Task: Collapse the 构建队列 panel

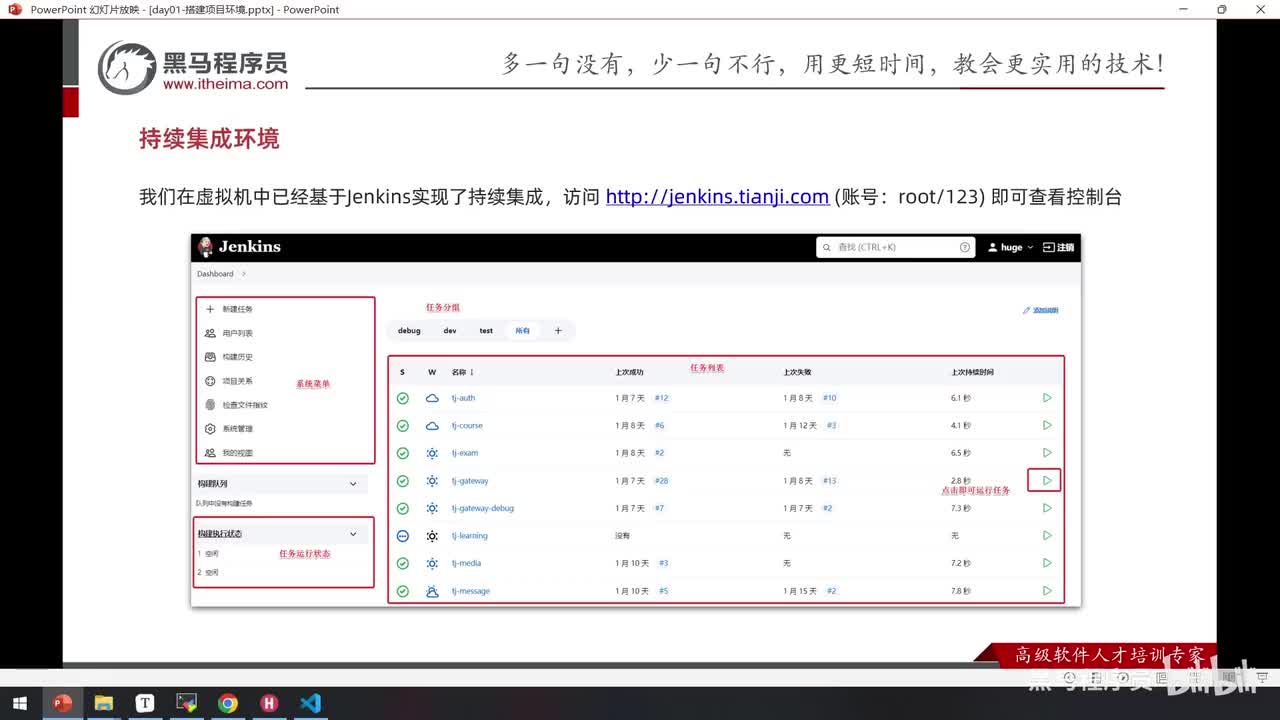Action: (x=353, y=484)
